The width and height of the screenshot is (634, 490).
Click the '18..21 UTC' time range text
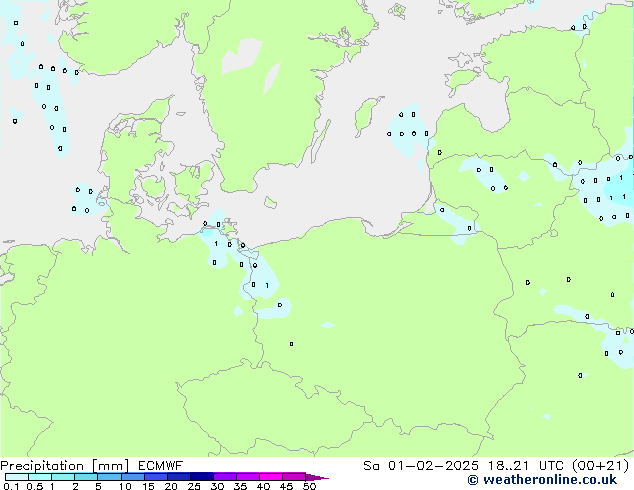pos(525,466)
